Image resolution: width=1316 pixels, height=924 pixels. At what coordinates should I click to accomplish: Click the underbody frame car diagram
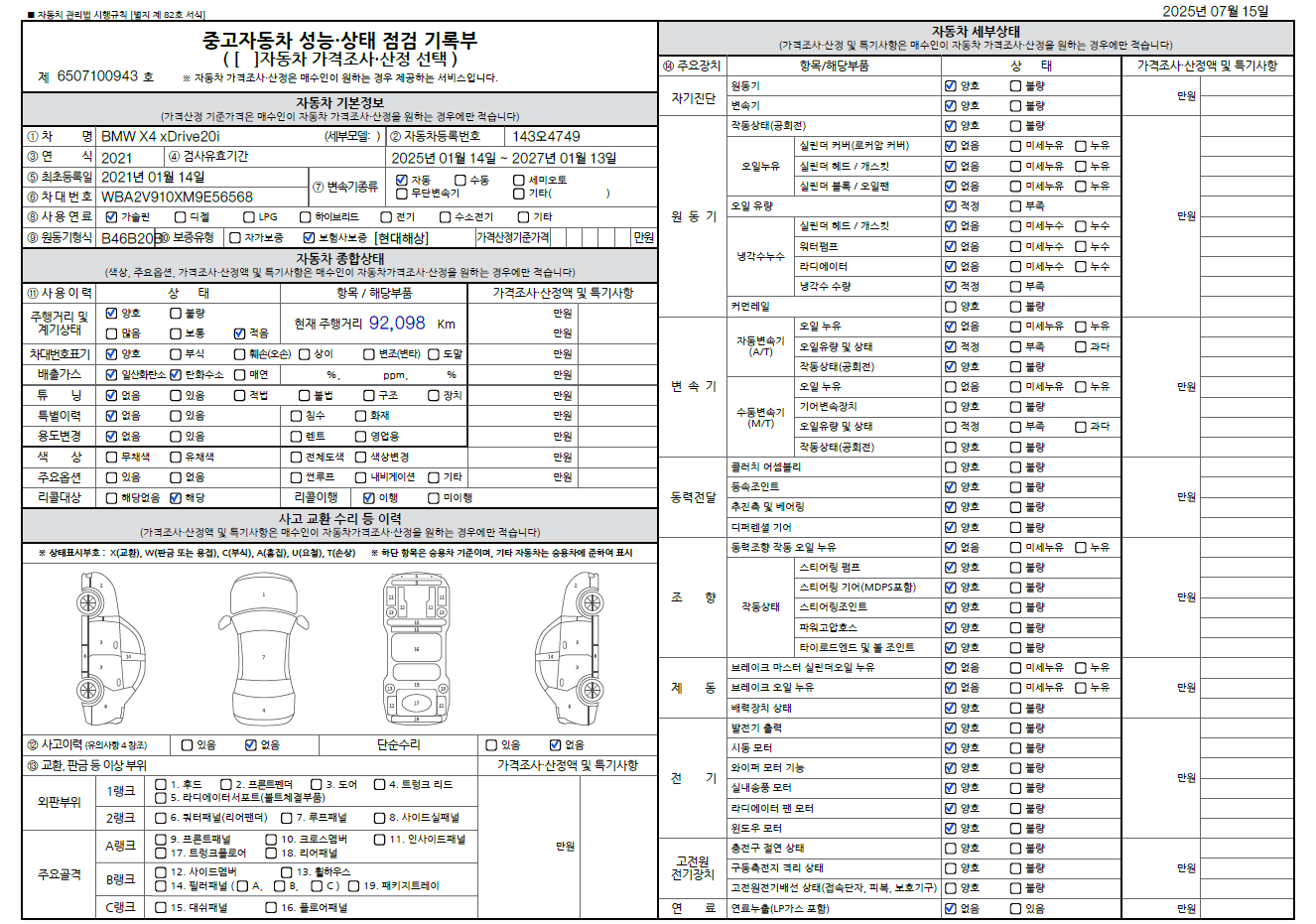coord(416,652)
